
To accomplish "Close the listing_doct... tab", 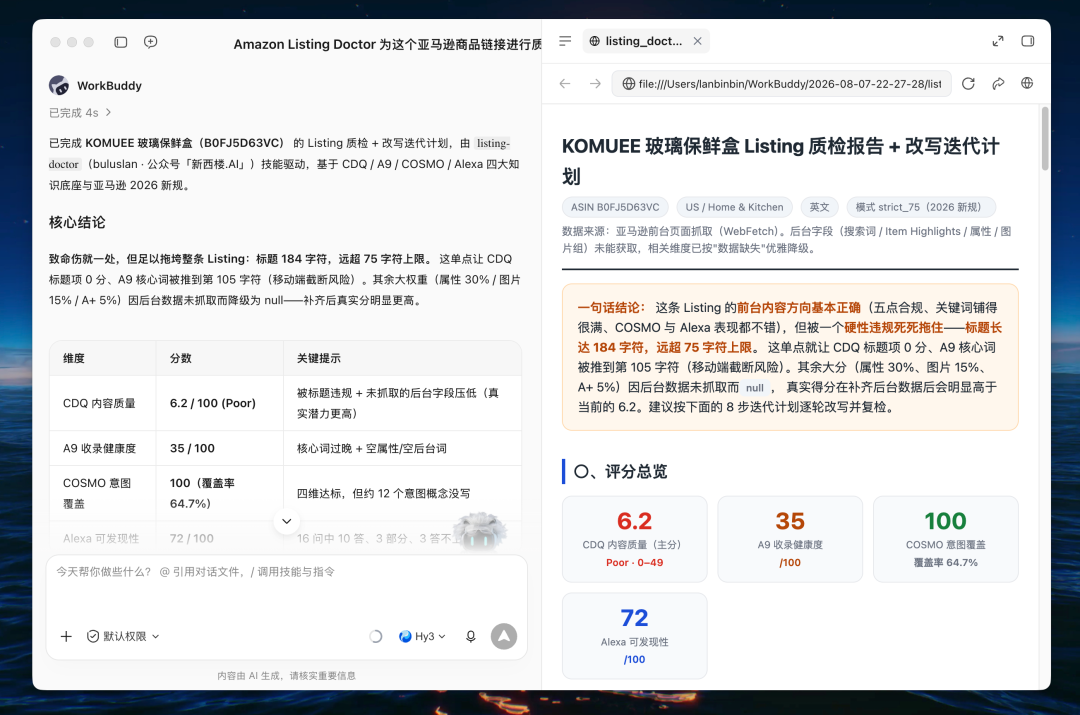I will 698,41.
